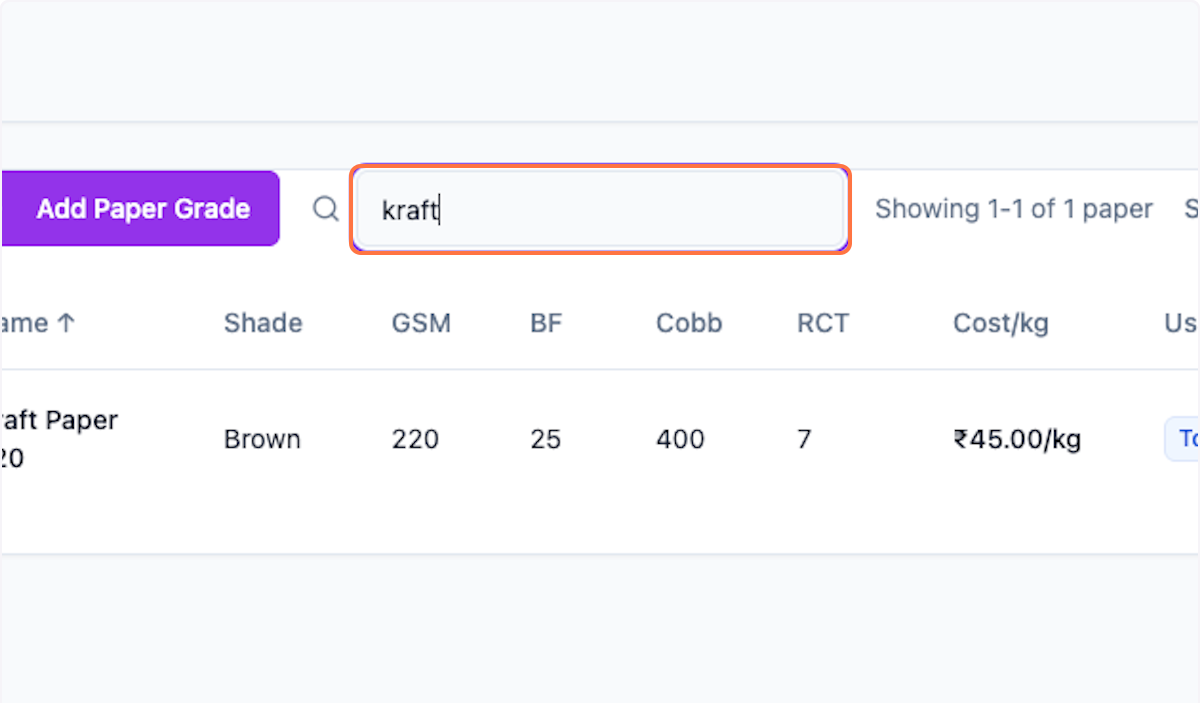
Task: Click the partially visible Usage column header
Action: point(1181,323)
